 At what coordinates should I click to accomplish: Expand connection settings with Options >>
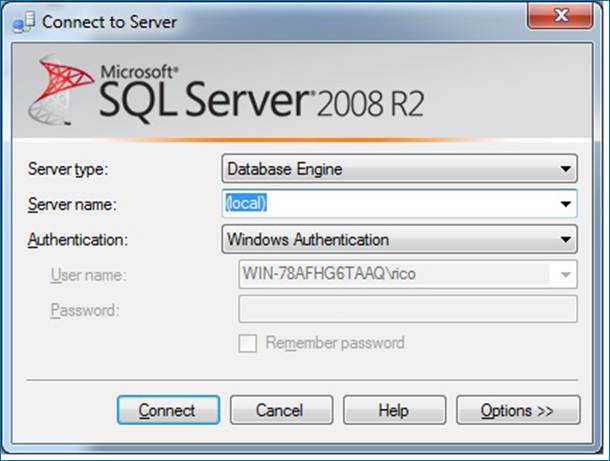518,410
